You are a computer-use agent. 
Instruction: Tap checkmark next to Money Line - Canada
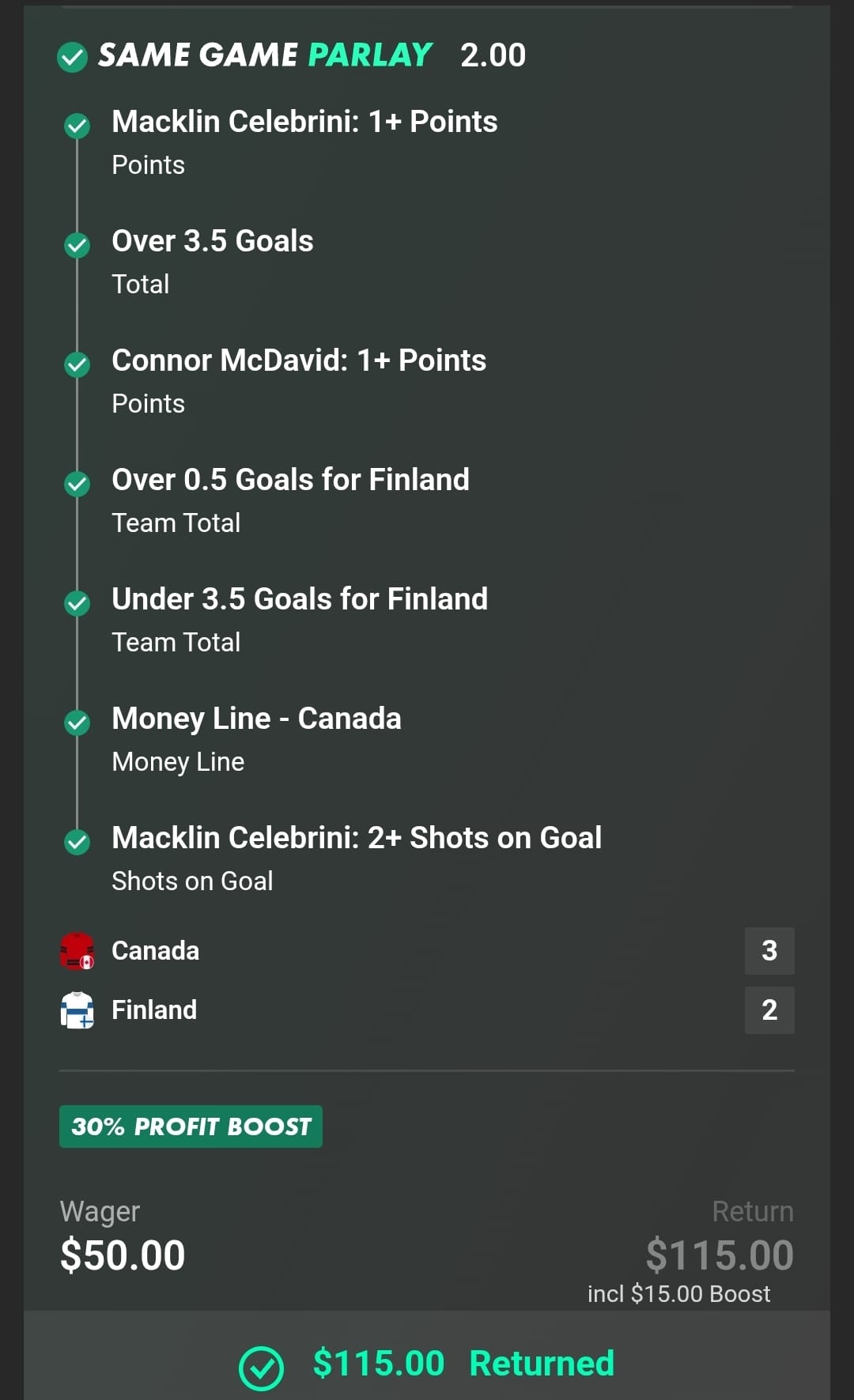pos(77,723)
